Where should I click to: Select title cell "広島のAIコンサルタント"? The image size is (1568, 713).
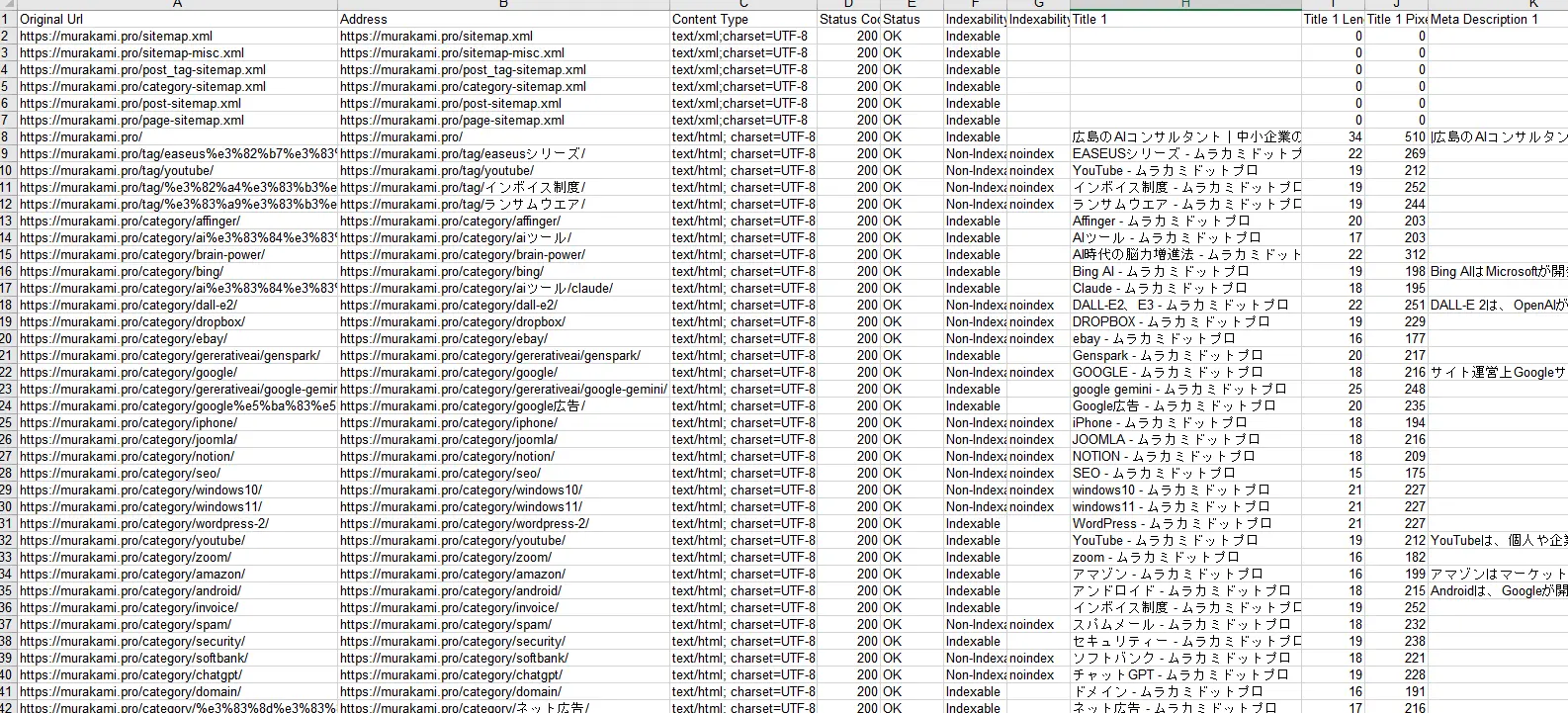click(x=1185, y=136)
